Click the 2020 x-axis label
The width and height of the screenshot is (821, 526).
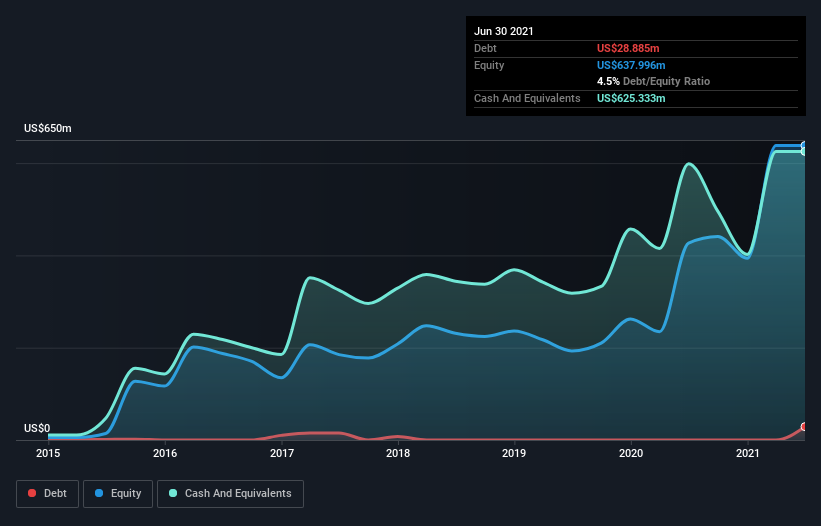pos(631,453)
